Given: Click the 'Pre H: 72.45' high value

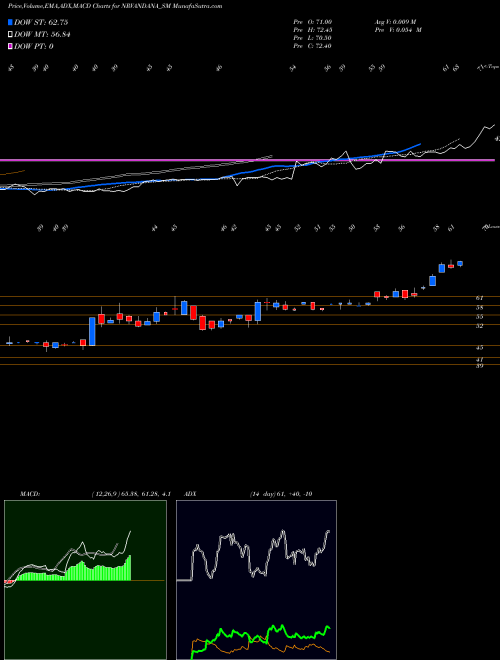Looking at the screenshot, I should [x=312, y=30].
